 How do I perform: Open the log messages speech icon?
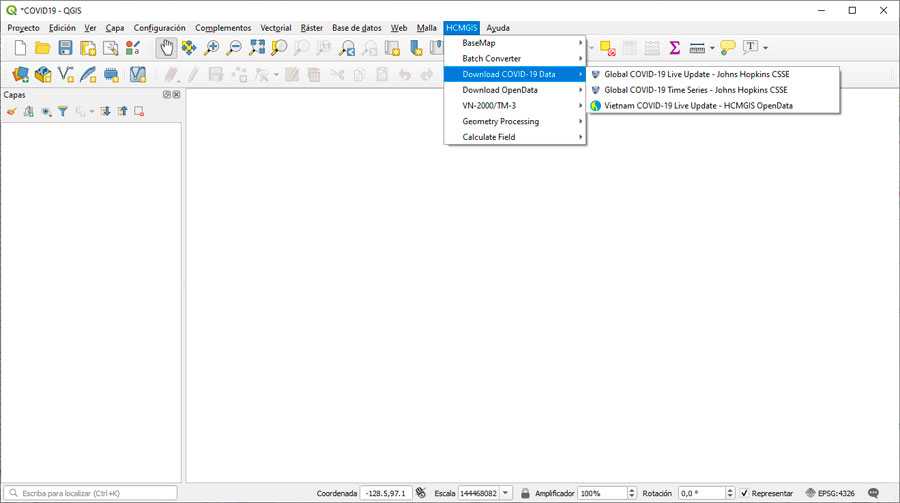874,493
